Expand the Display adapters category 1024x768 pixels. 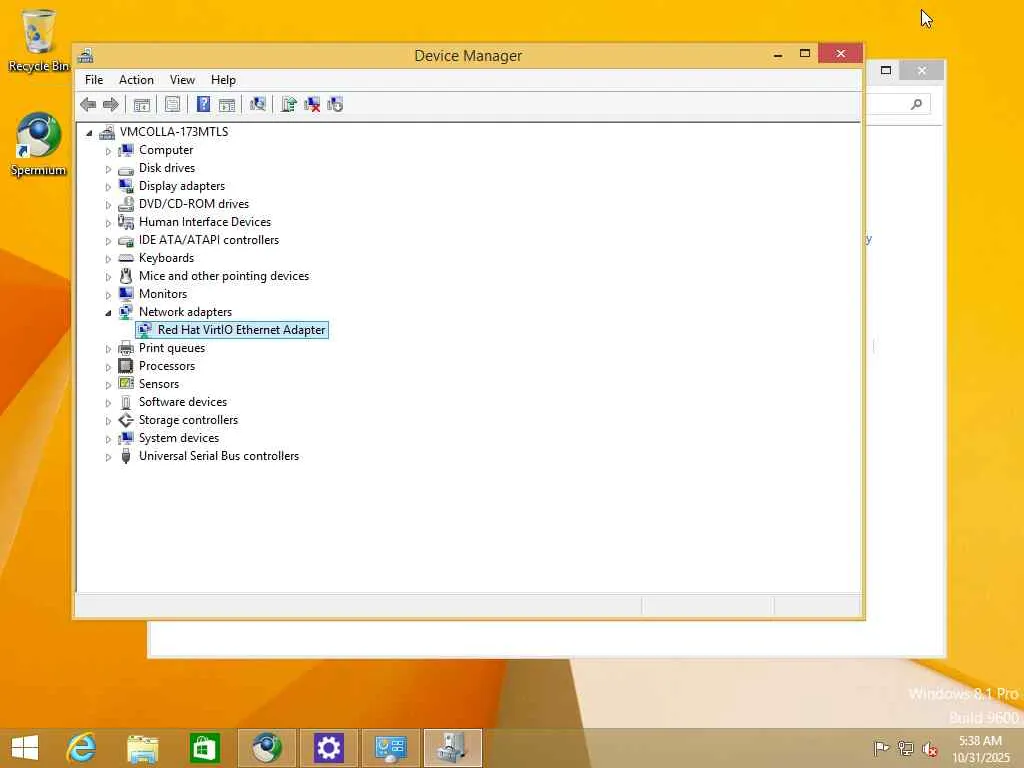click(x=108, y=187)
